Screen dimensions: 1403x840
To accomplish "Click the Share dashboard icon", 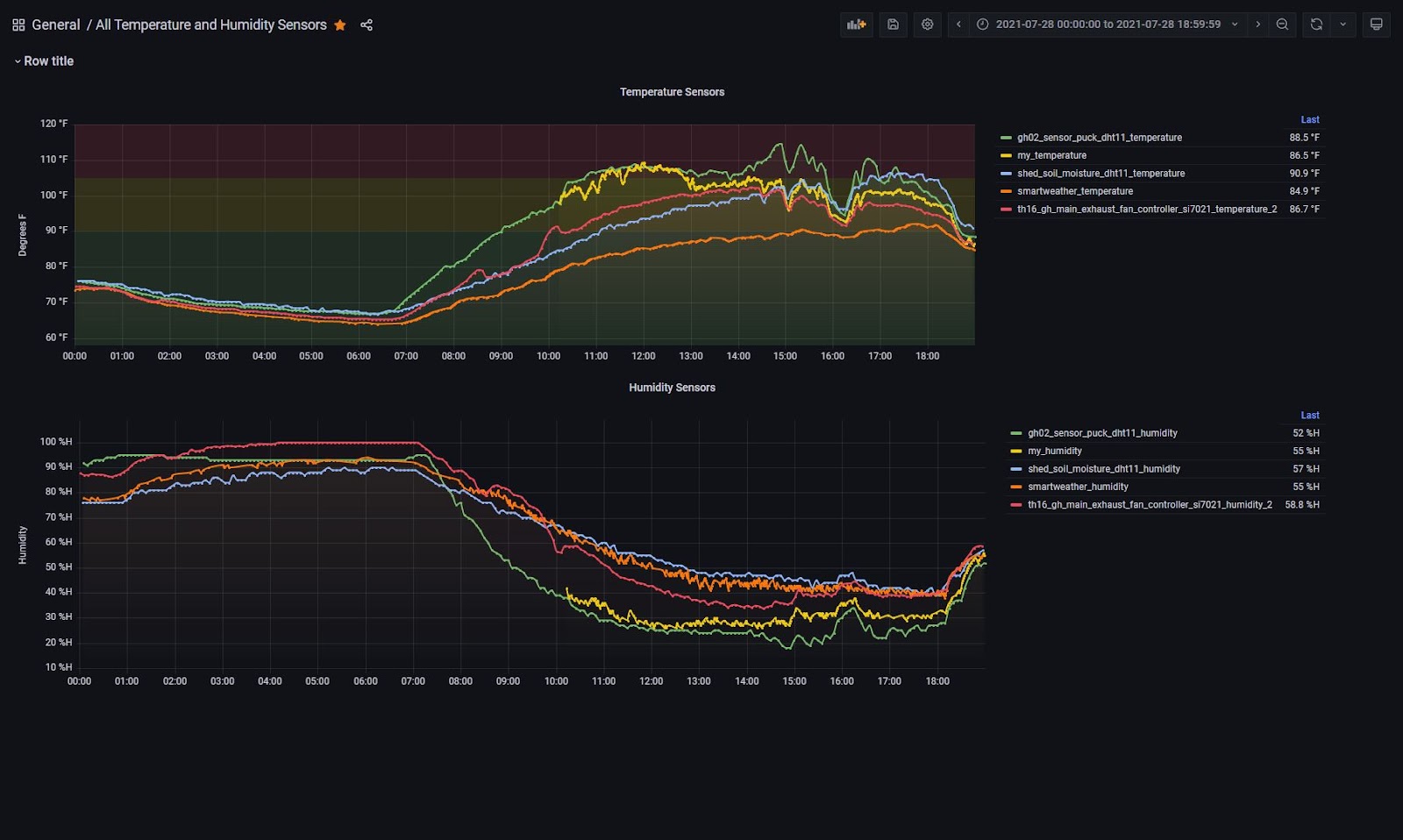I will click(x=366, y=25).
